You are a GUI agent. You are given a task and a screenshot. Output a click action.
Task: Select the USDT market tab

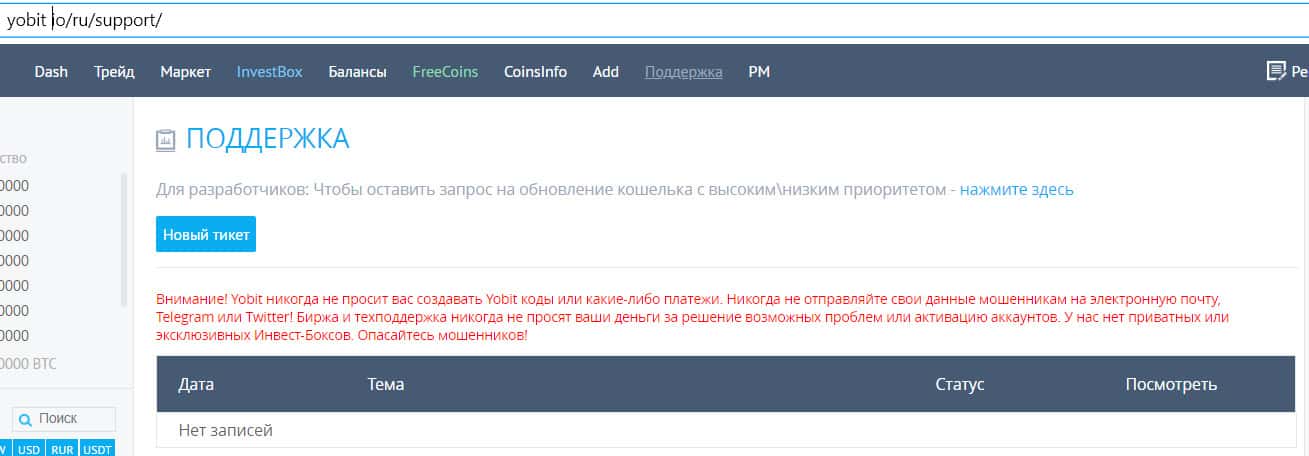pyautogui.click(x=97, y=450)
